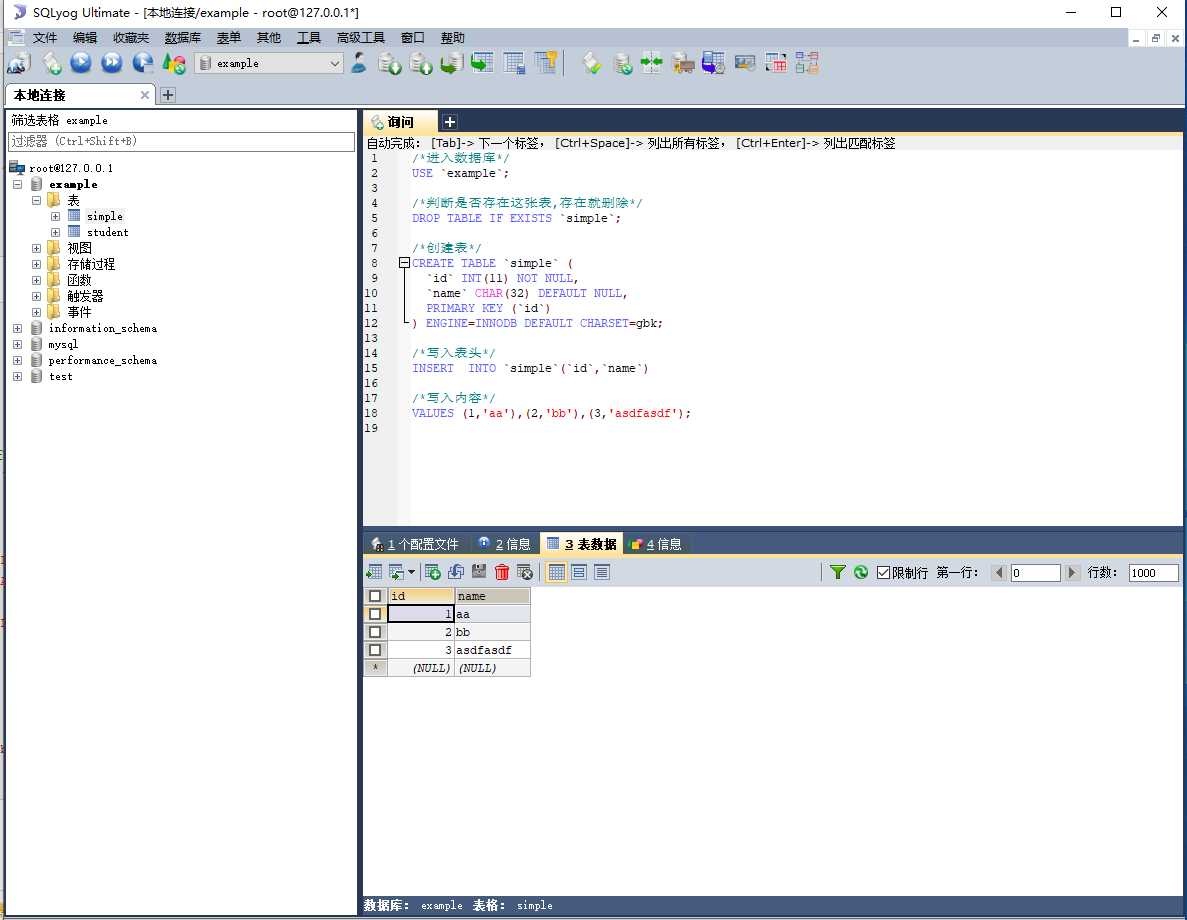Expand the student table node
This screenshot has width=1187, height=920.
click(55, 232)
